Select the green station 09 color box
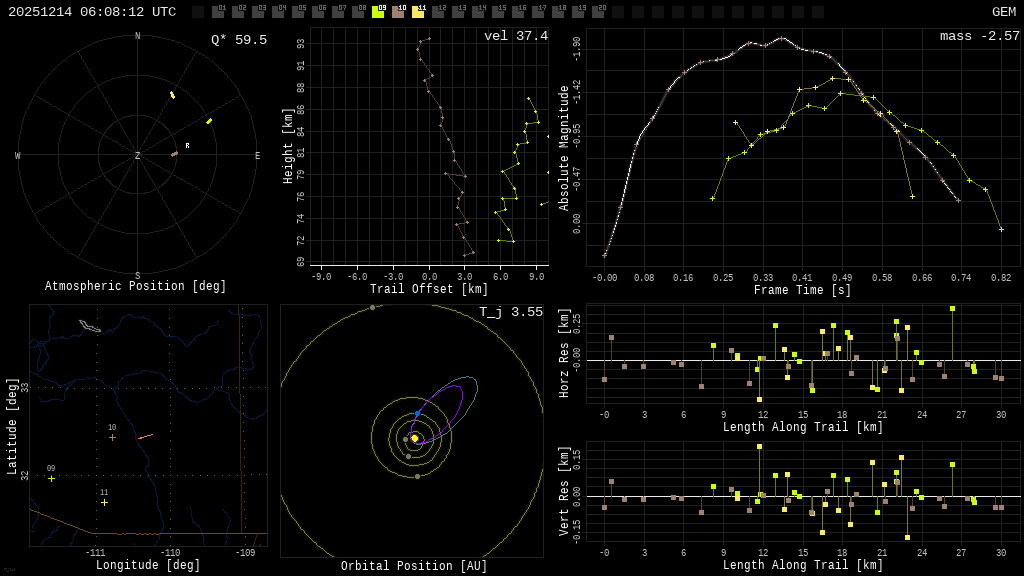The width and height of the screenshot is (1024, 576). point(378,12)
